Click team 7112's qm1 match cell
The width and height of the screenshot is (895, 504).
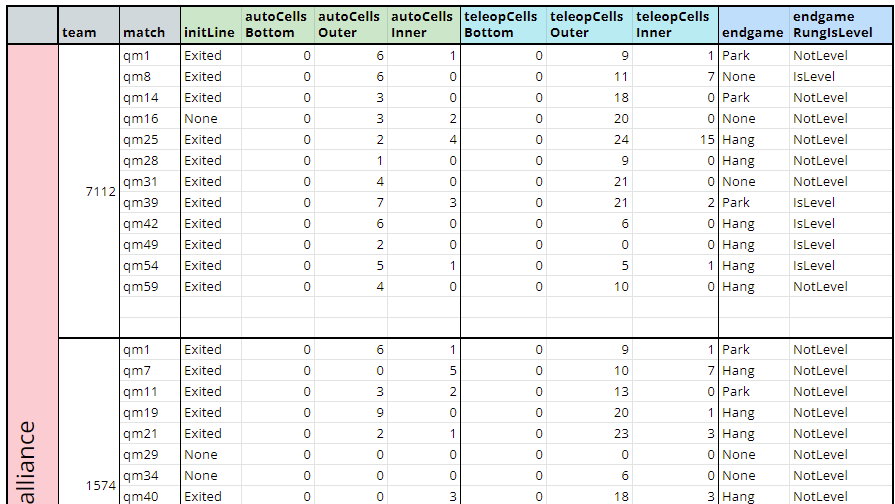point(150,56)
